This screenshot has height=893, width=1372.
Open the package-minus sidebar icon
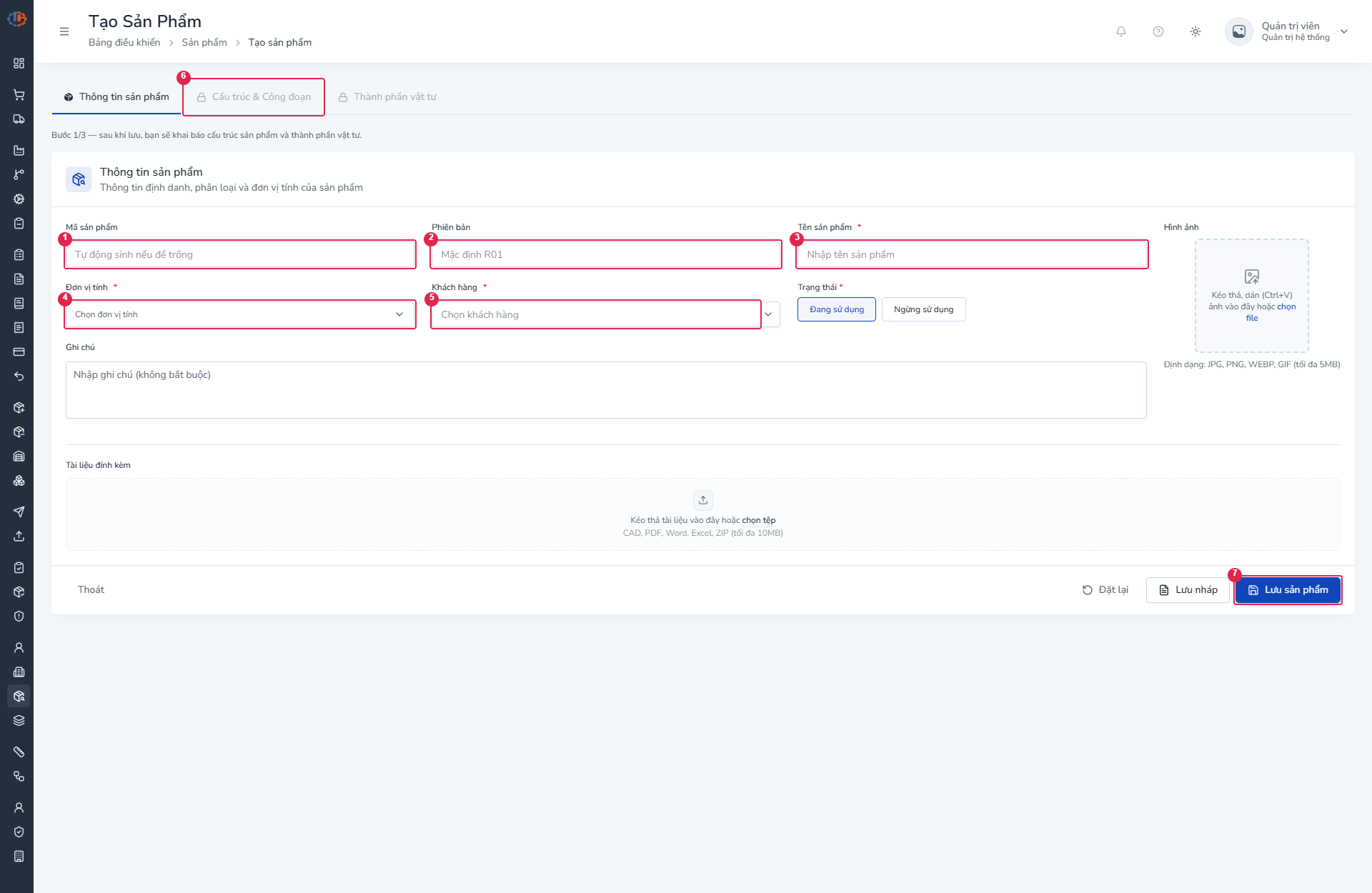19,432
